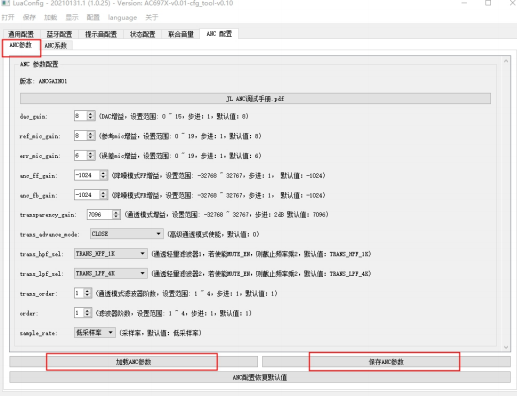This screenshot has height=396, width=517.
Task: Click the 保存ANC参数 button
Action: click(x=386, y=362)
